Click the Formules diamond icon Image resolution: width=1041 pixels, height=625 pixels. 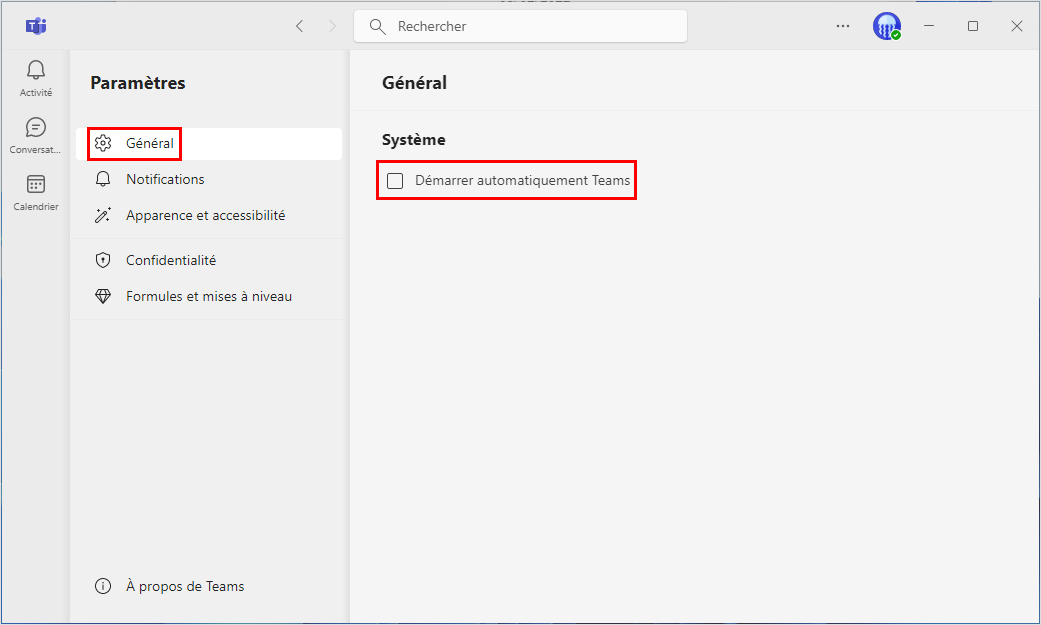103,296
